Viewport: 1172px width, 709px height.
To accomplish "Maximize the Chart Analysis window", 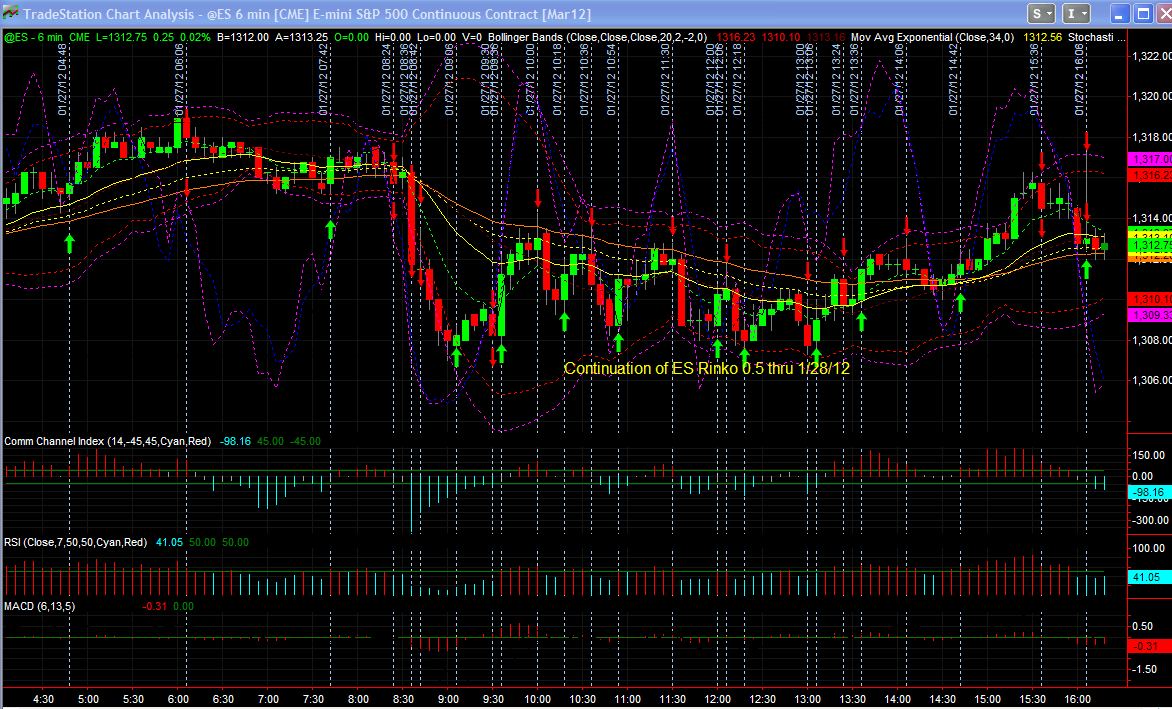I will point(1143,13).
